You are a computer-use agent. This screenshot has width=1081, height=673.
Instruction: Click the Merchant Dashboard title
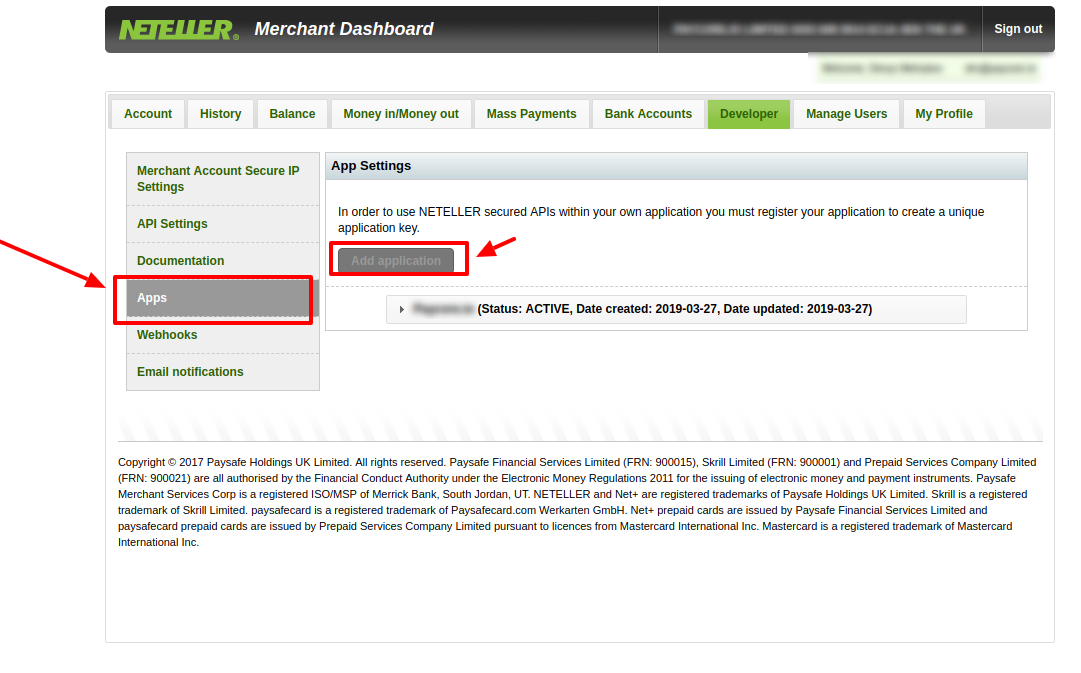343,29
